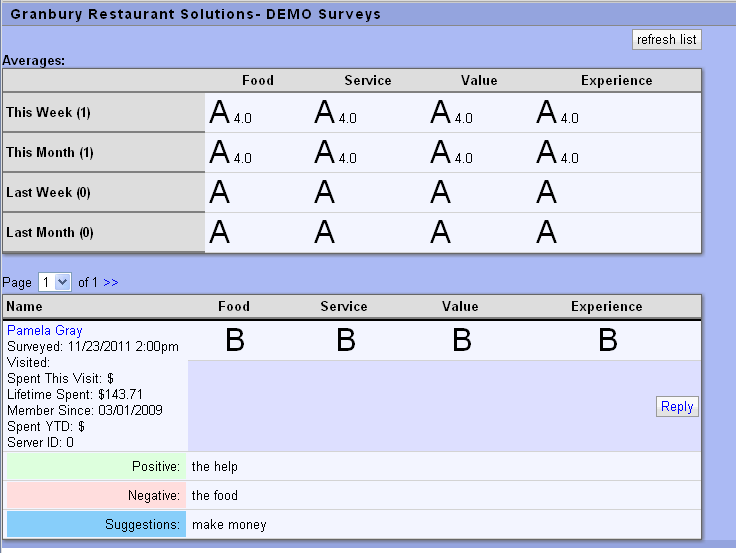736x553 pixels.
Task: Click the Food header in survey list
Action: coord(234,306)
